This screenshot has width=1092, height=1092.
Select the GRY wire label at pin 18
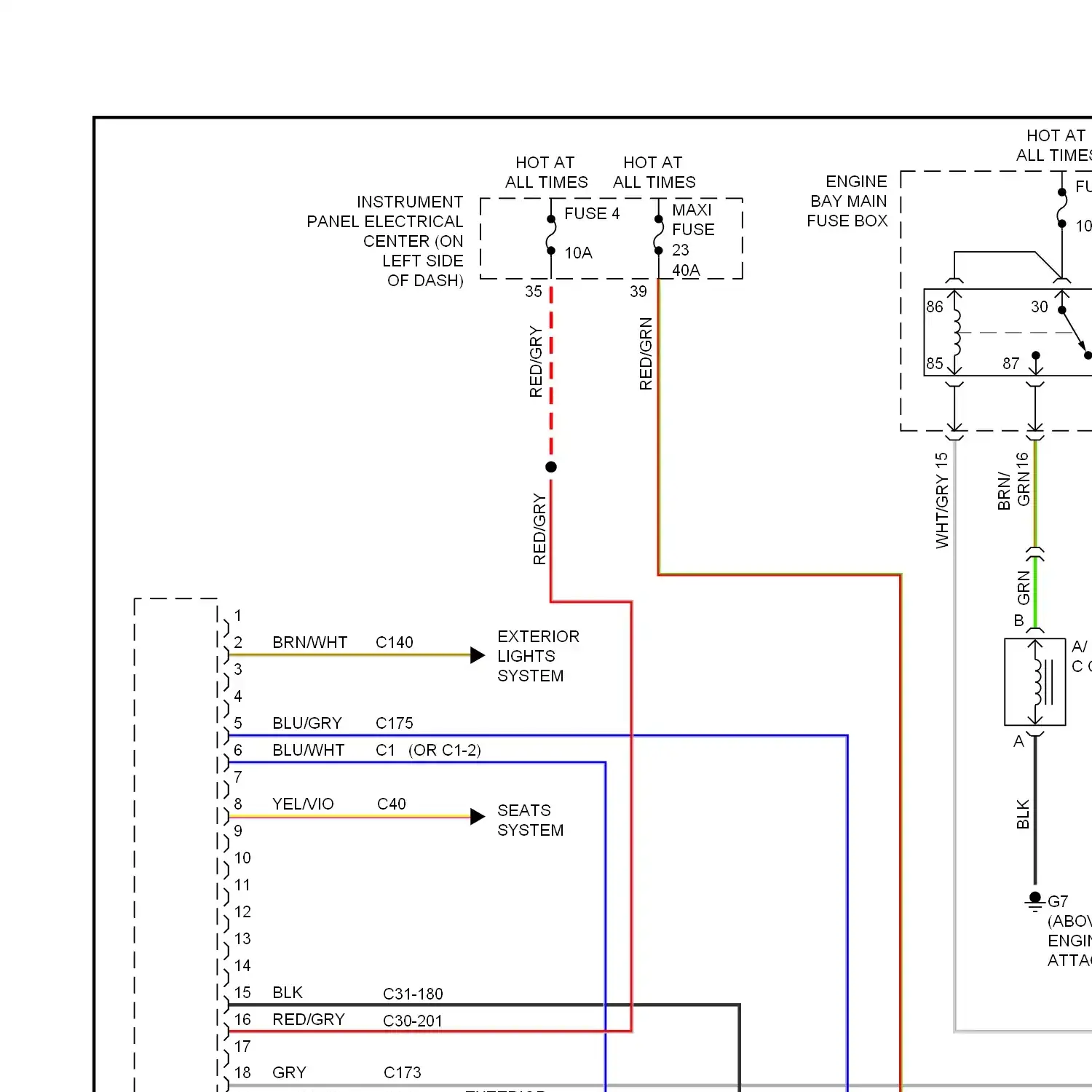click(289, 1072)
